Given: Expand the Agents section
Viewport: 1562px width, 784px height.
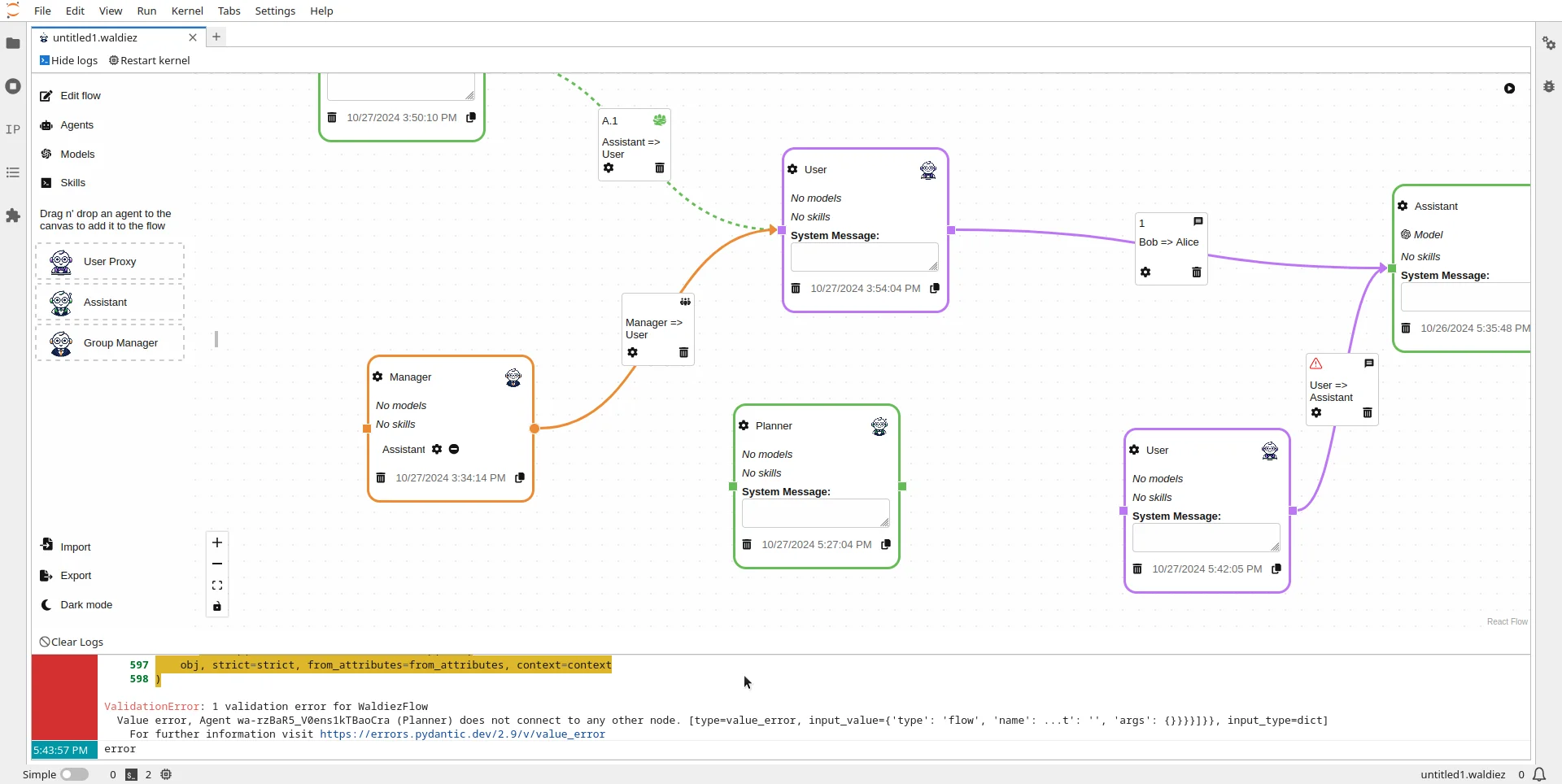Looking at the screenshot, I should point(76,125).
